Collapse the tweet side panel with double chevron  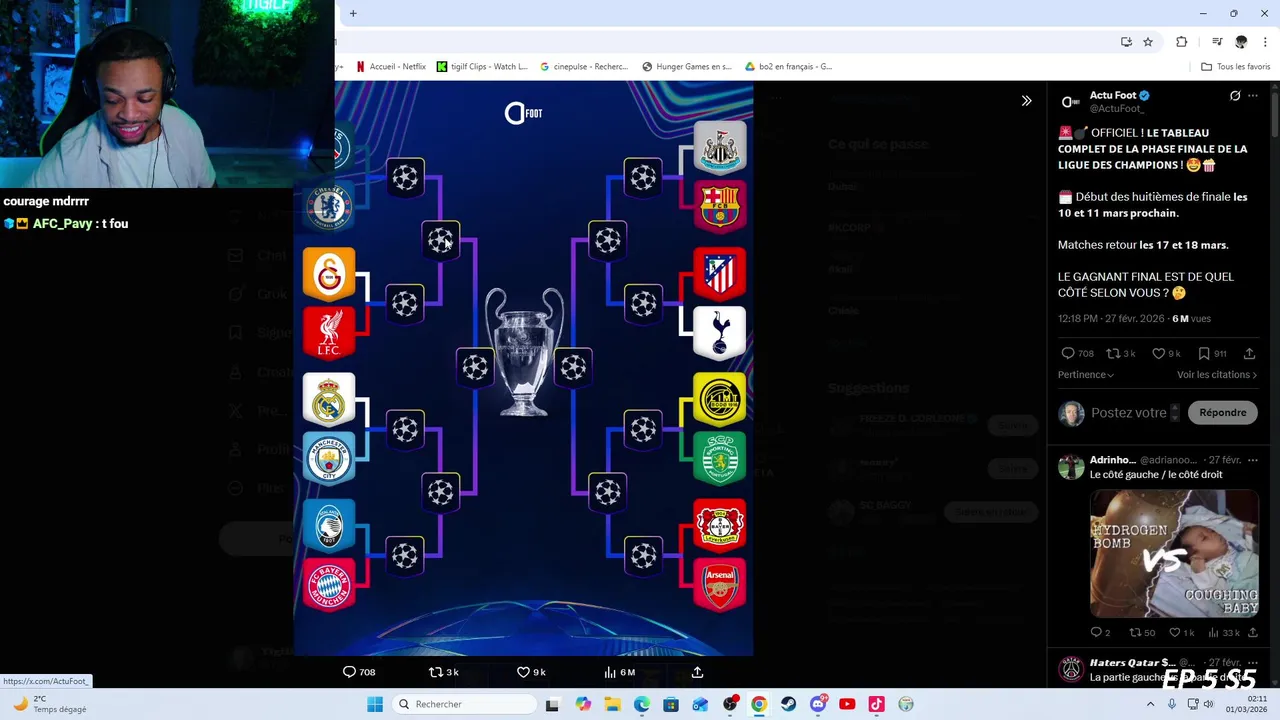point(1026,100)
